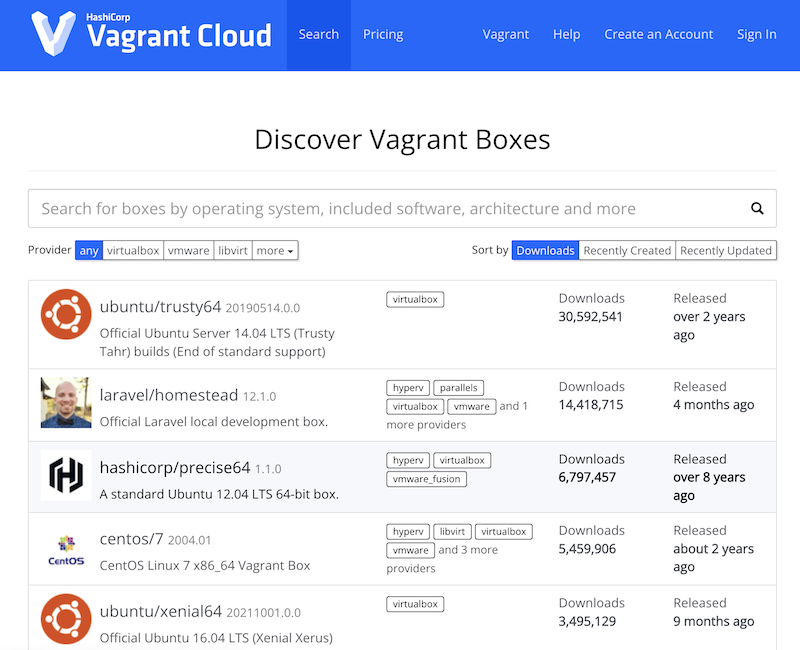Image resolution: width=800 pixels, height=650 pixels.
Task: Click 'CentOS Linux 7 x86_64 Vagrant Box' text
Action: point(205,566)
